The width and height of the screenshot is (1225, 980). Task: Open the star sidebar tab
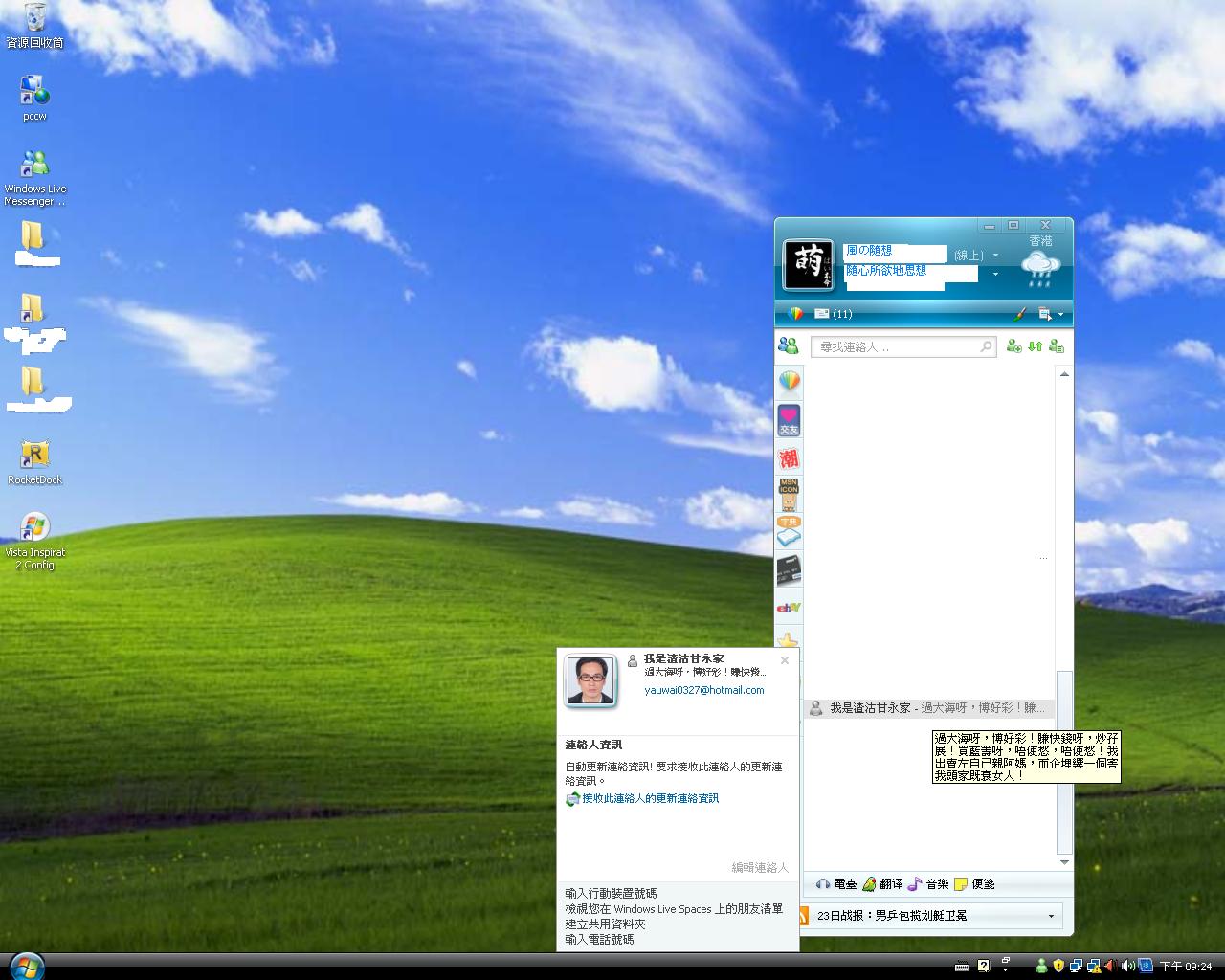click(x=787, y=639)
